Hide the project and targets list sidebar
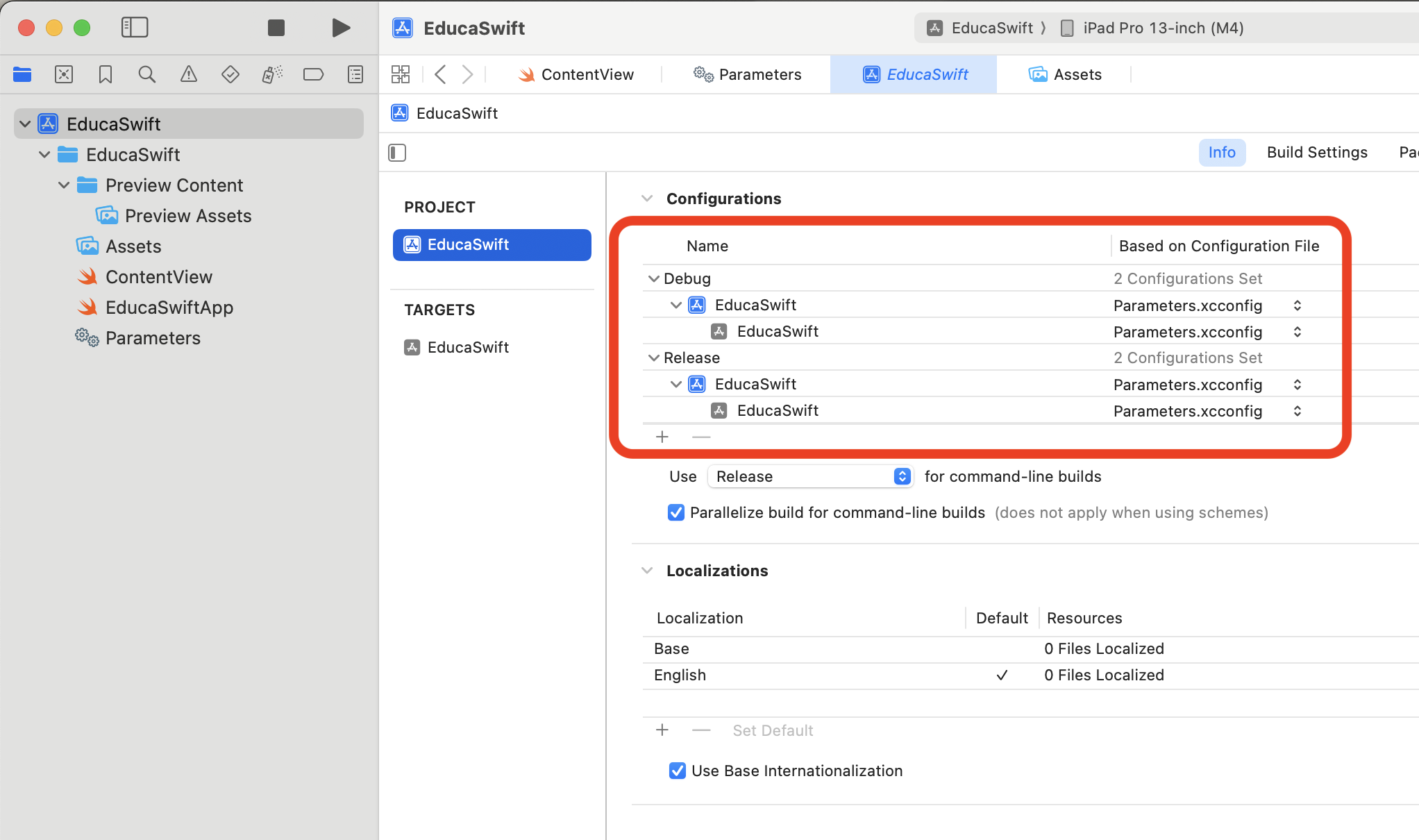 [397, 153]
